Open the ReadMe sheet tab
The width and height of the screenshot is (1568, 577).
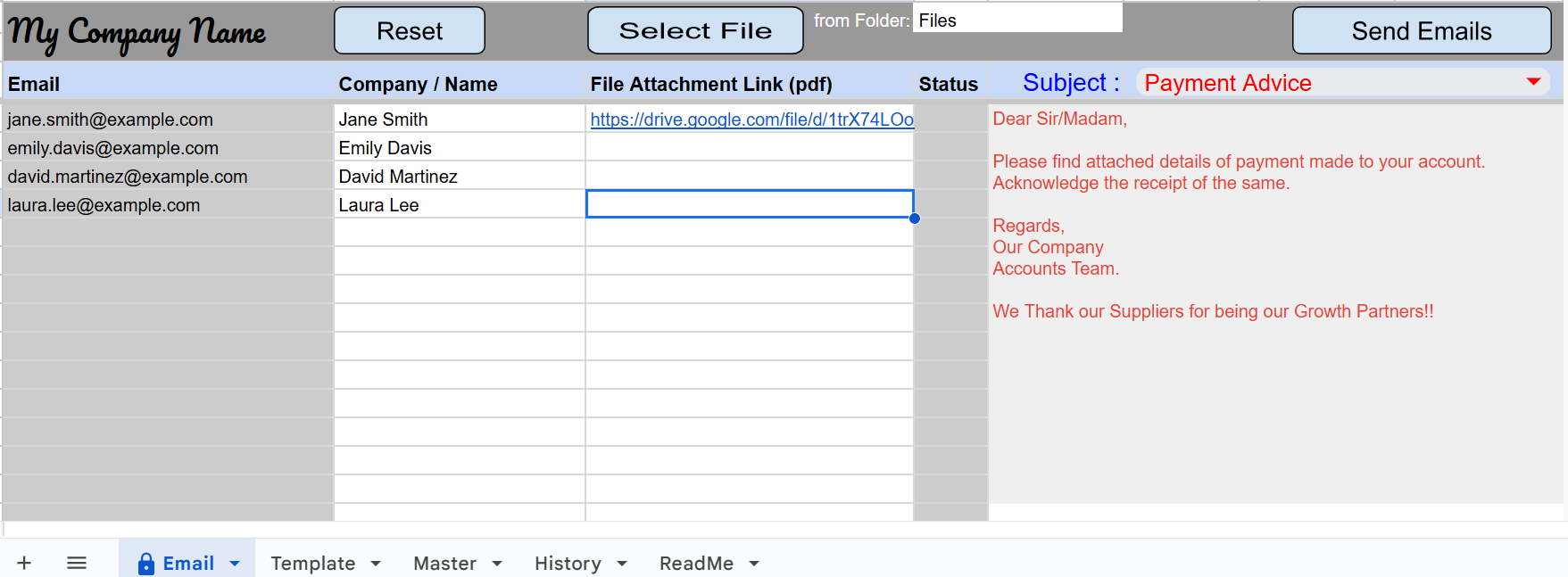click(696, 564)
